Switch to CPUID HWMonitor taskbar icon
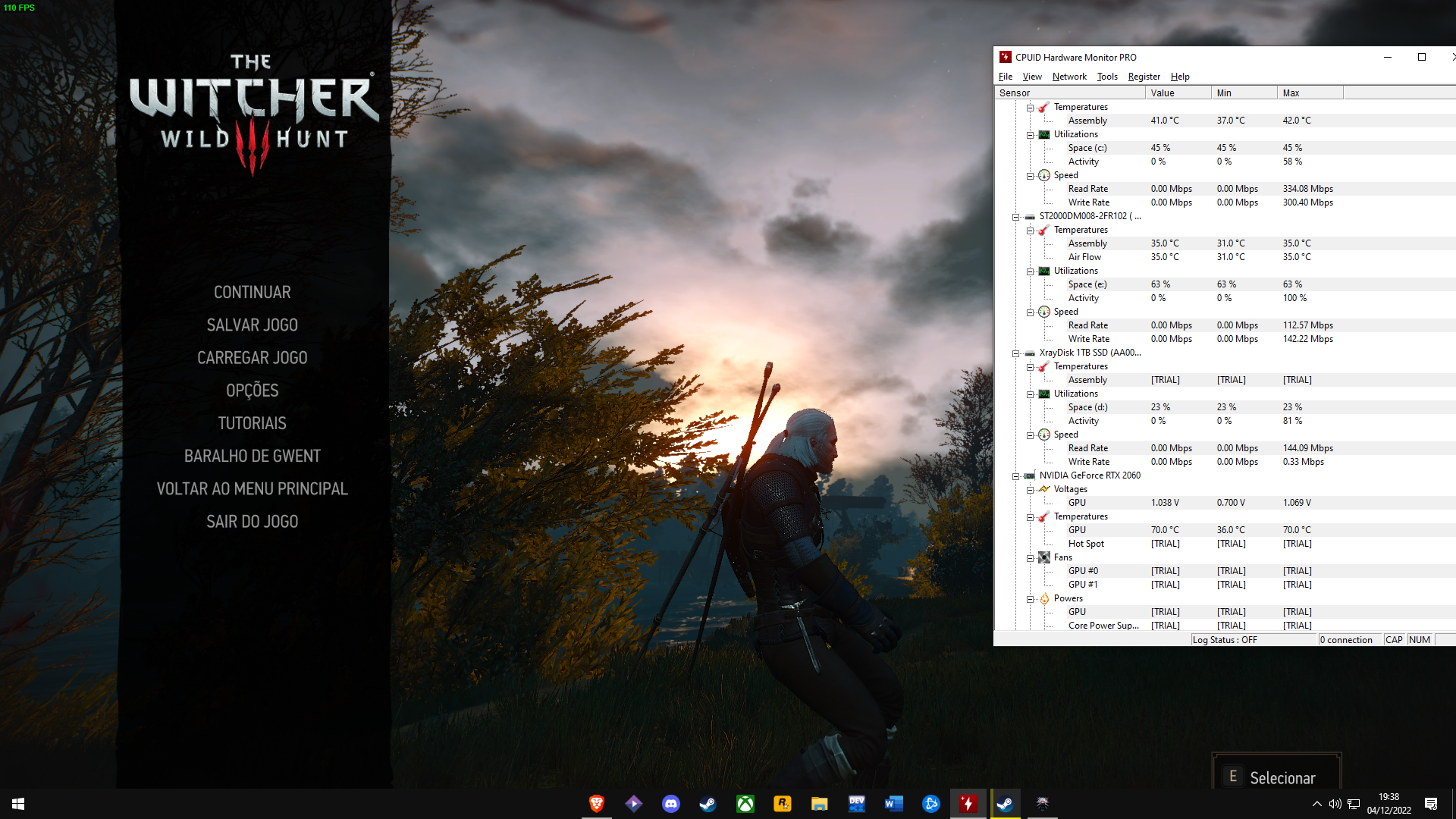 point(968,804)
